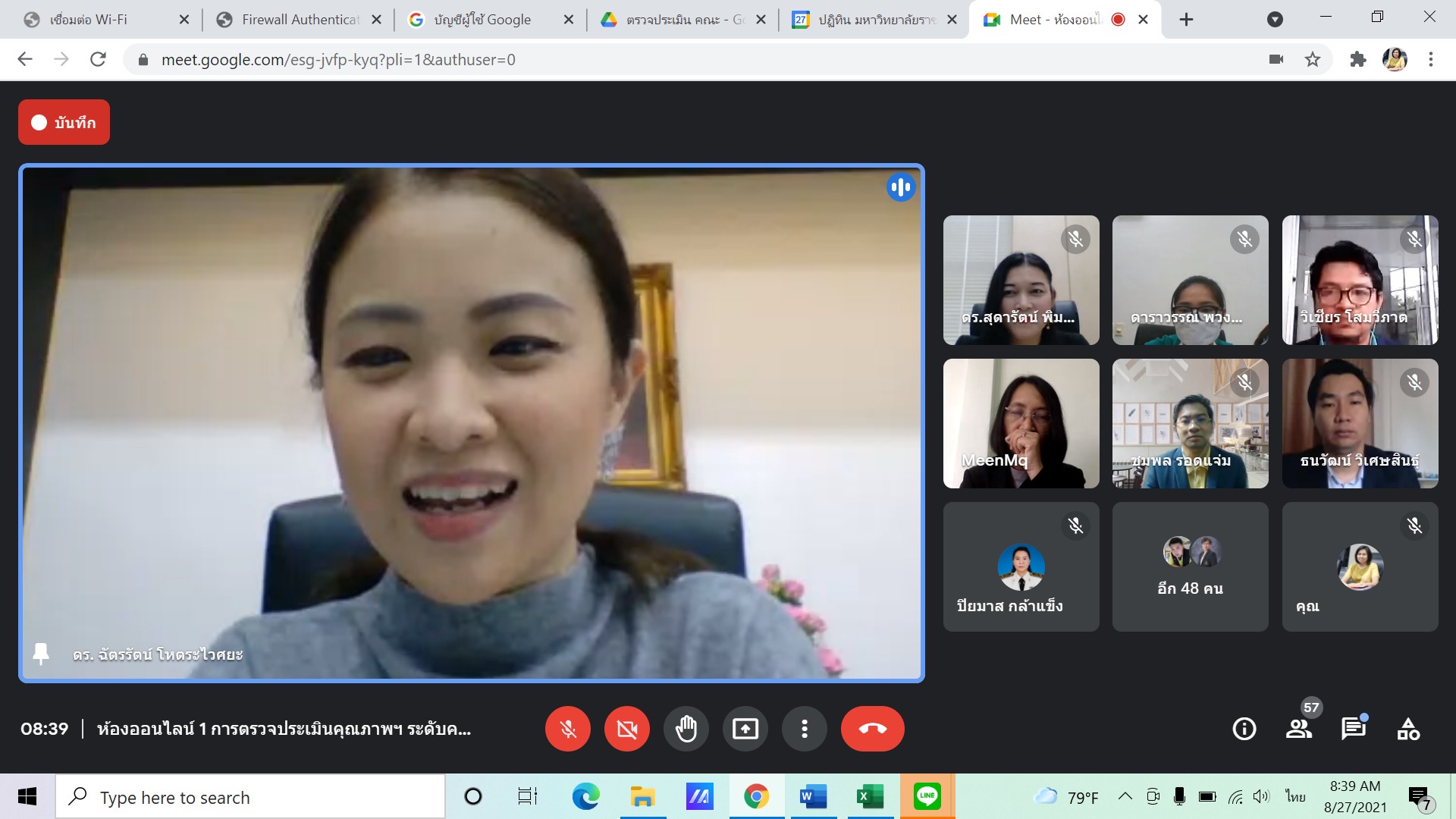
Task: Turn the camera on in the call controls
Action: pos(626,729)
